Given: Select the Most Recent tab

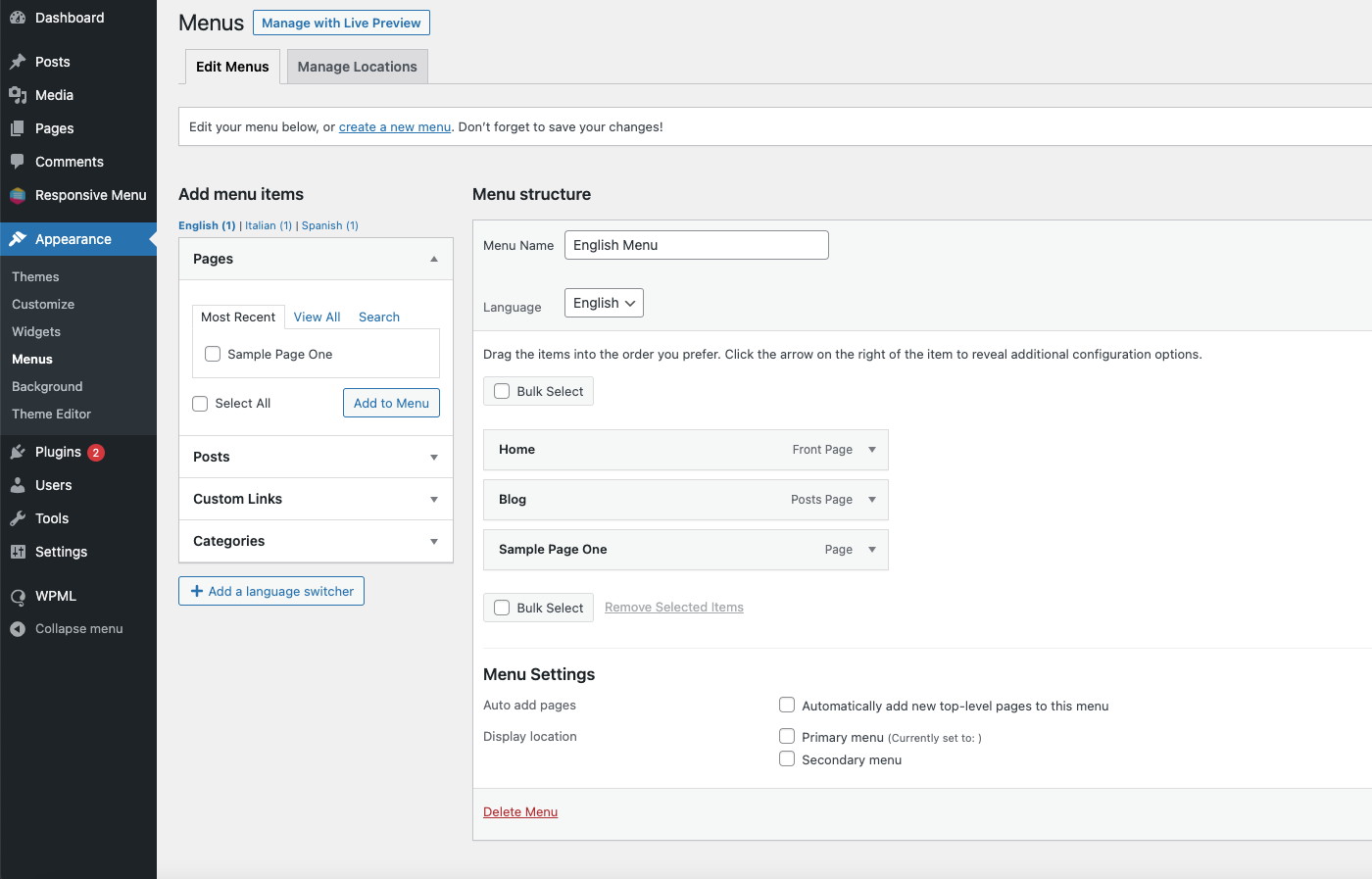Looking at the screenshot, I should 238,317.
